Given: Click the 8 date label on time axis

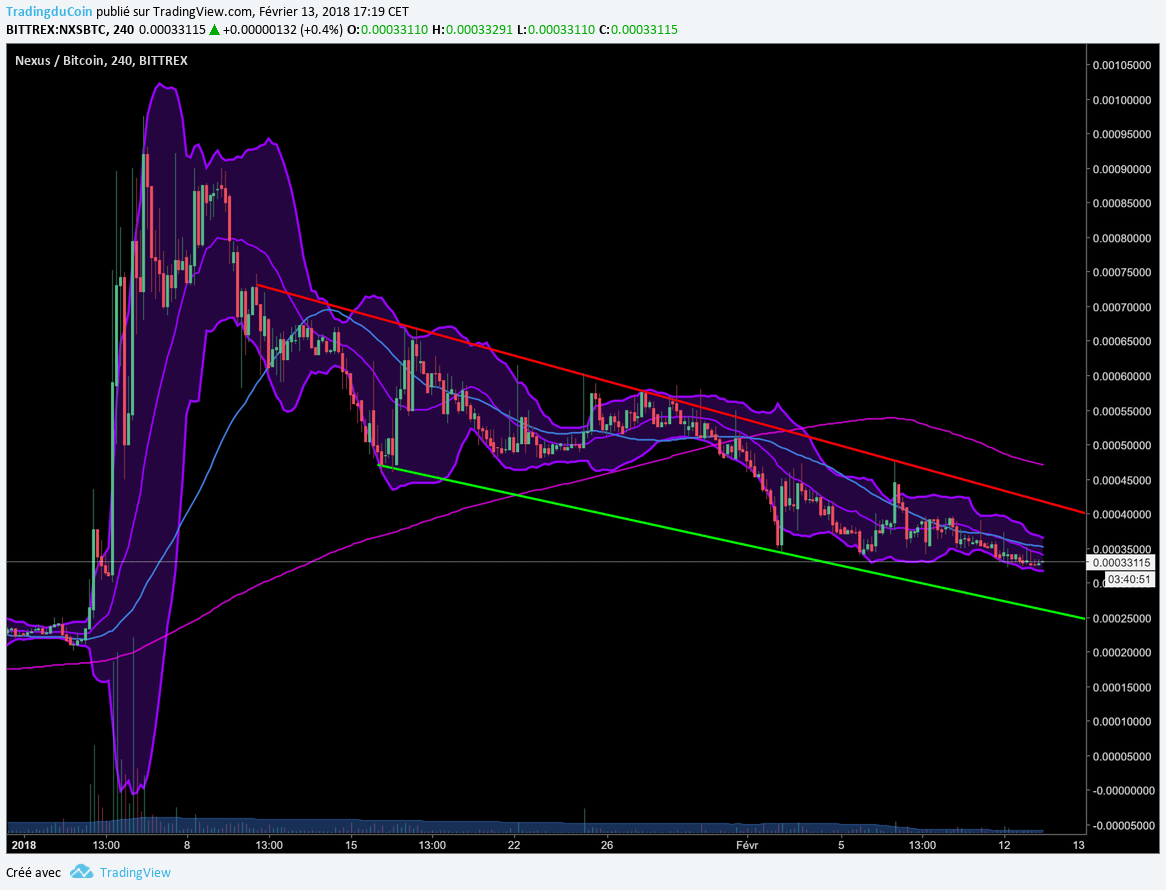Looking at the screenshot, I should [187, 845].
